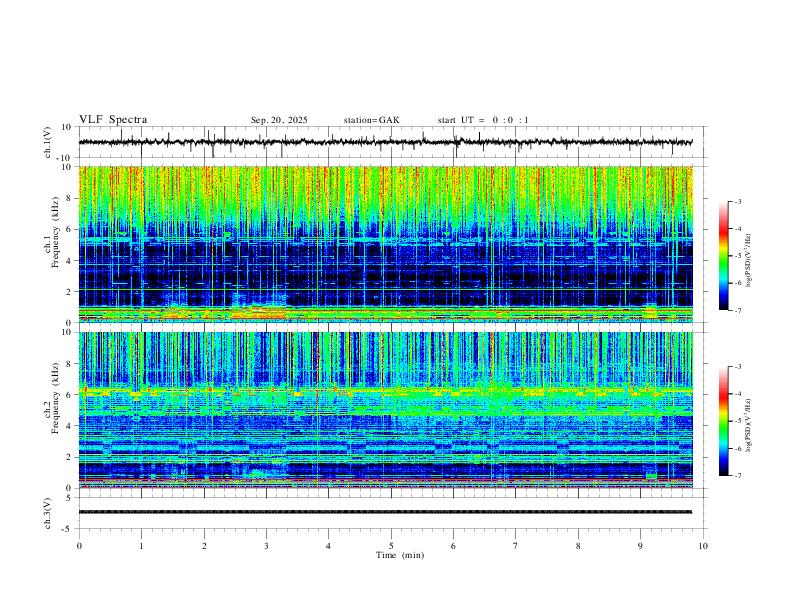Viewport: 792px width, 612px height.
Task: Click the "2" kHz tick on ch.1 frequency axis
Action: coord(70,292)
